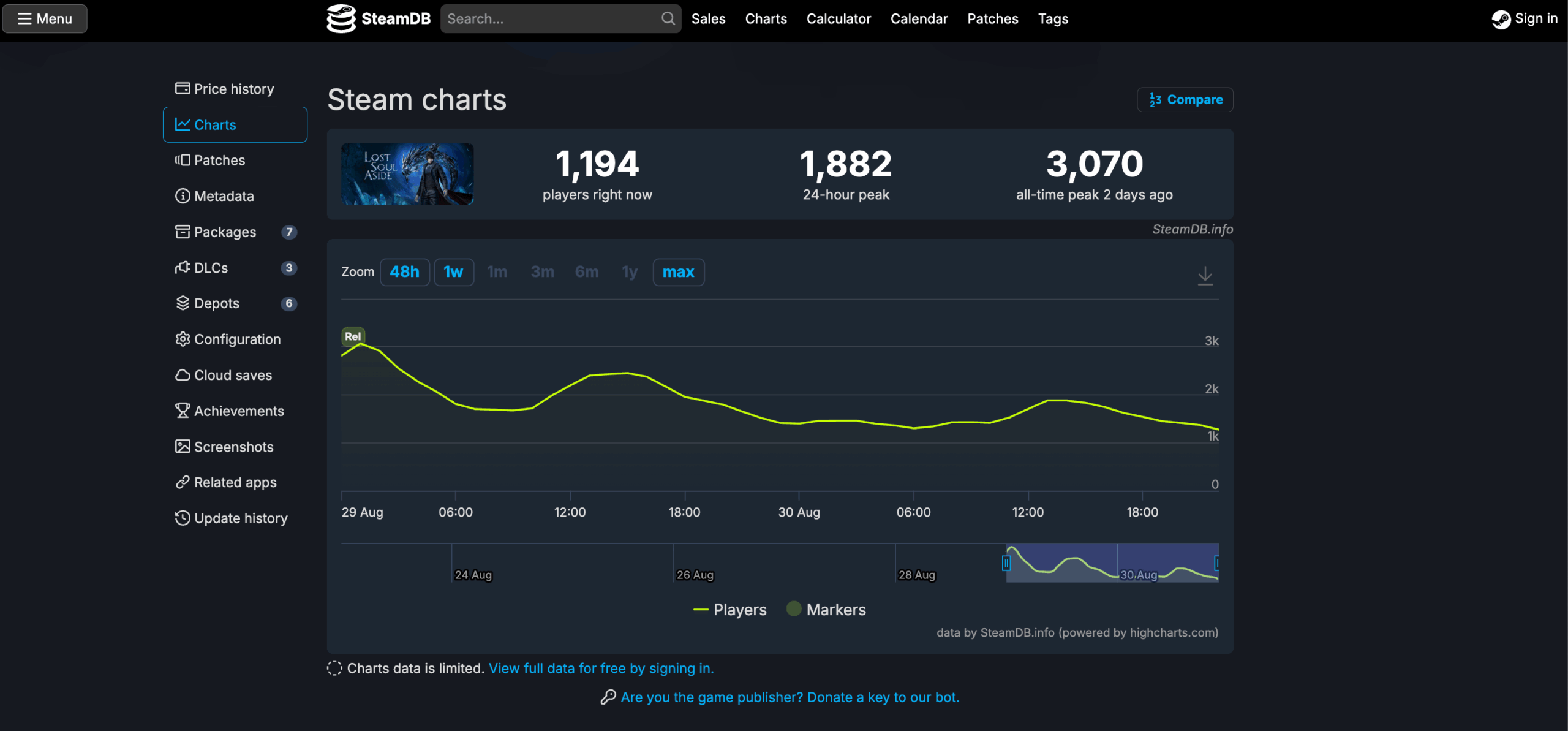
Task: Open the Achievements trophy icon
Action: pos(183,411)
